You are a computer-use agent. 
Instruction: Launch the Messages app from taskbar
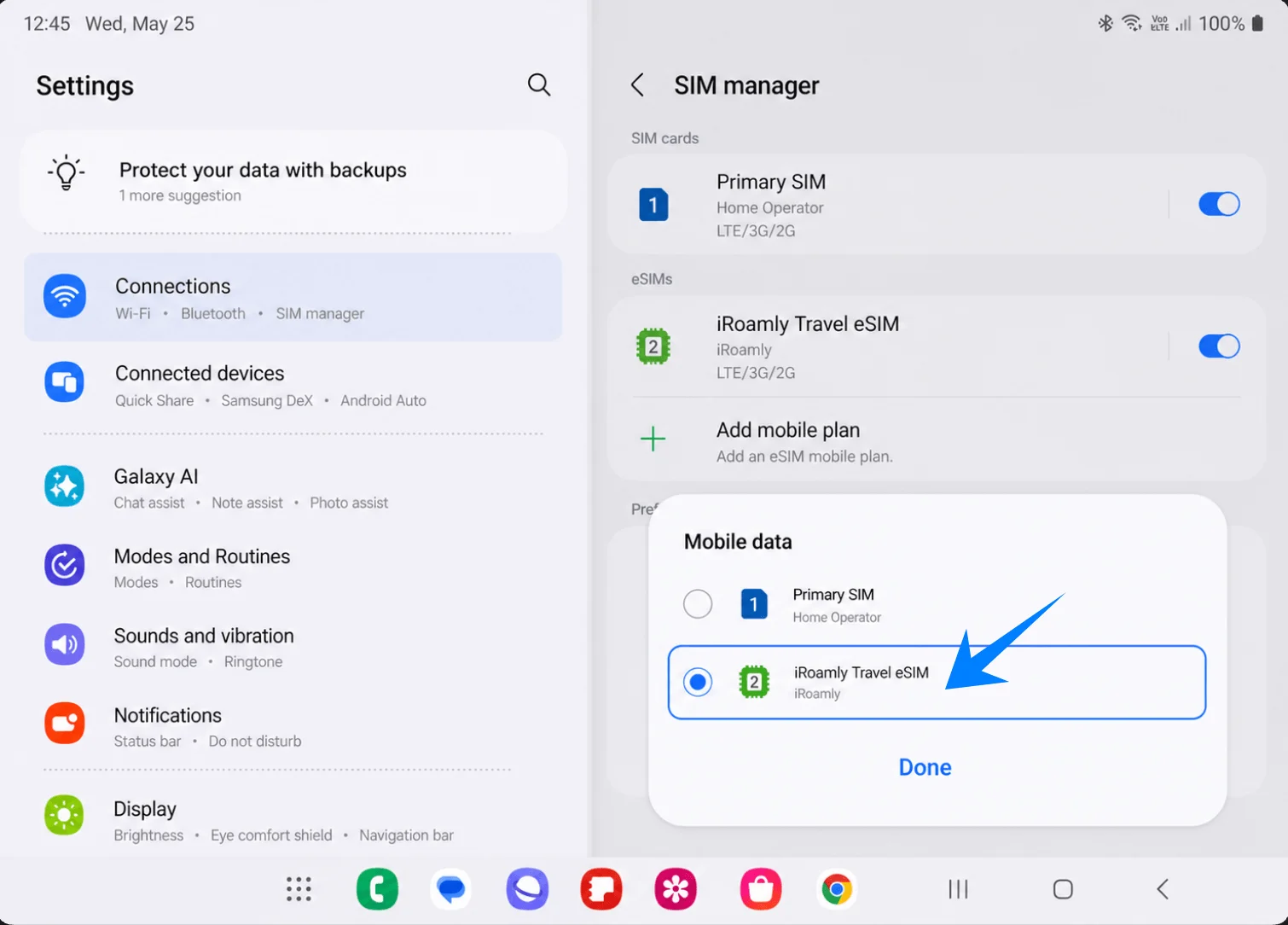point(451,889)
